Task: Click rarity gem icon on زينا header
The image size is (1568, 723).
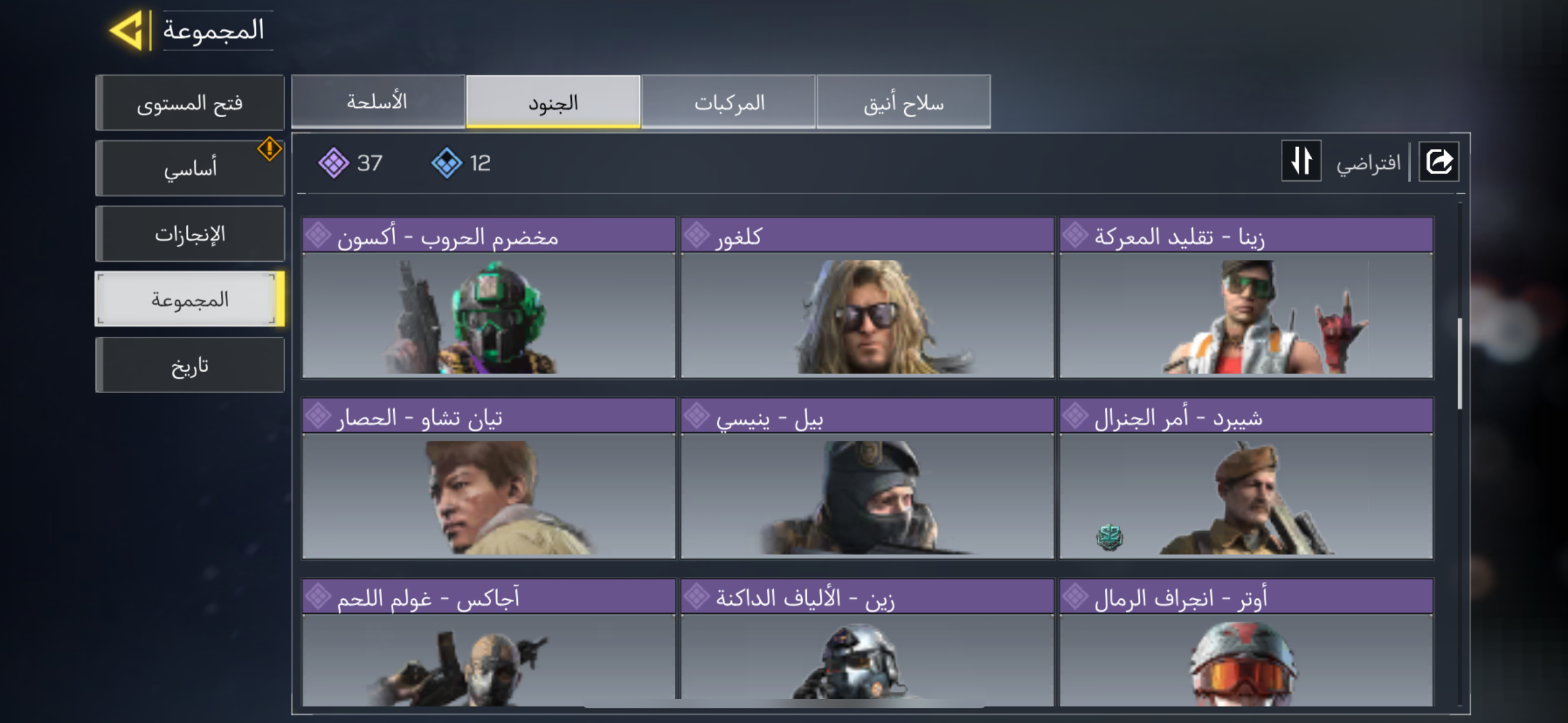Action: [x=1075, y=235]
